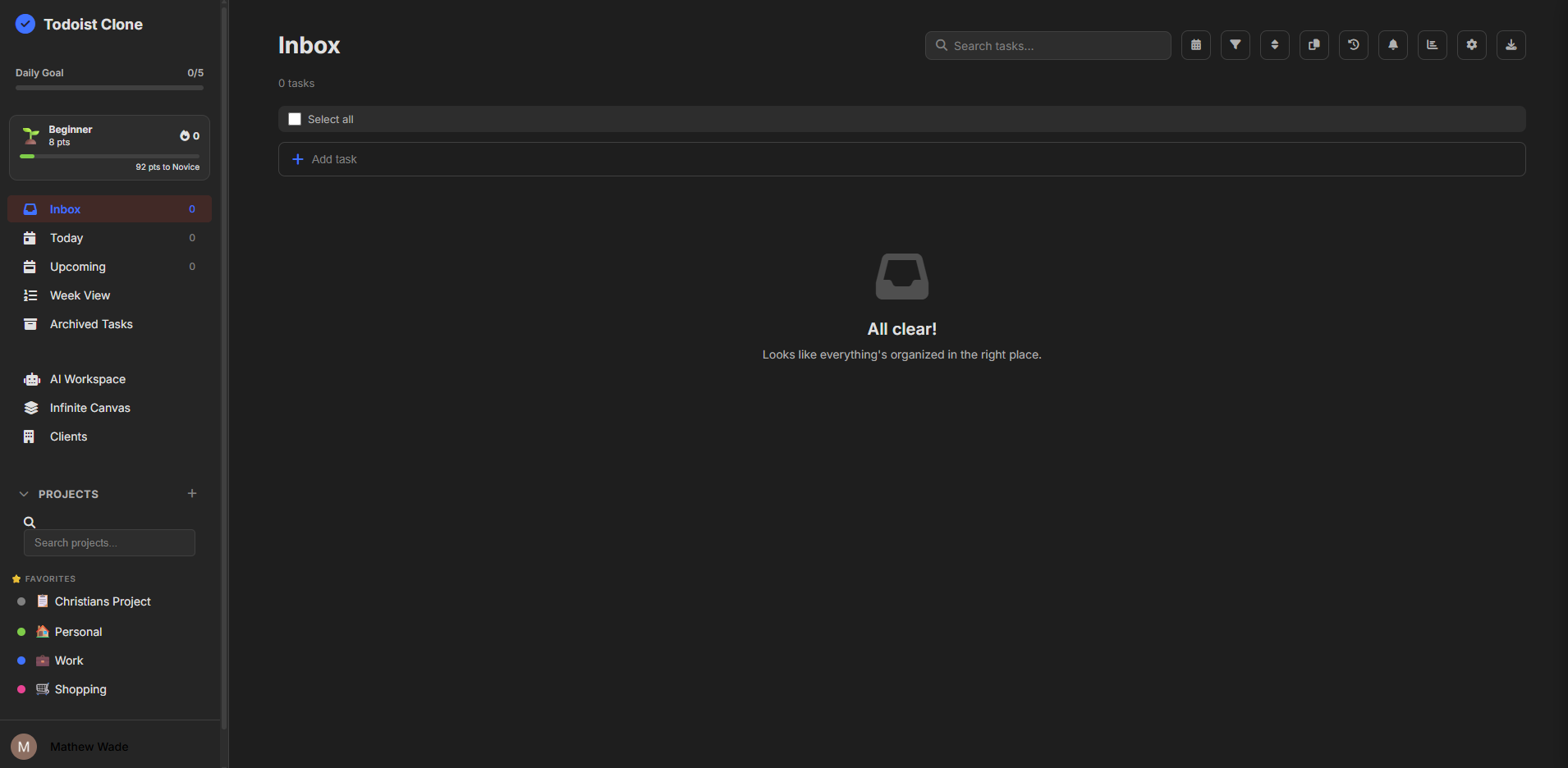Click the Daily Goal progress bar
The image size is (1568, 768).
108,88
